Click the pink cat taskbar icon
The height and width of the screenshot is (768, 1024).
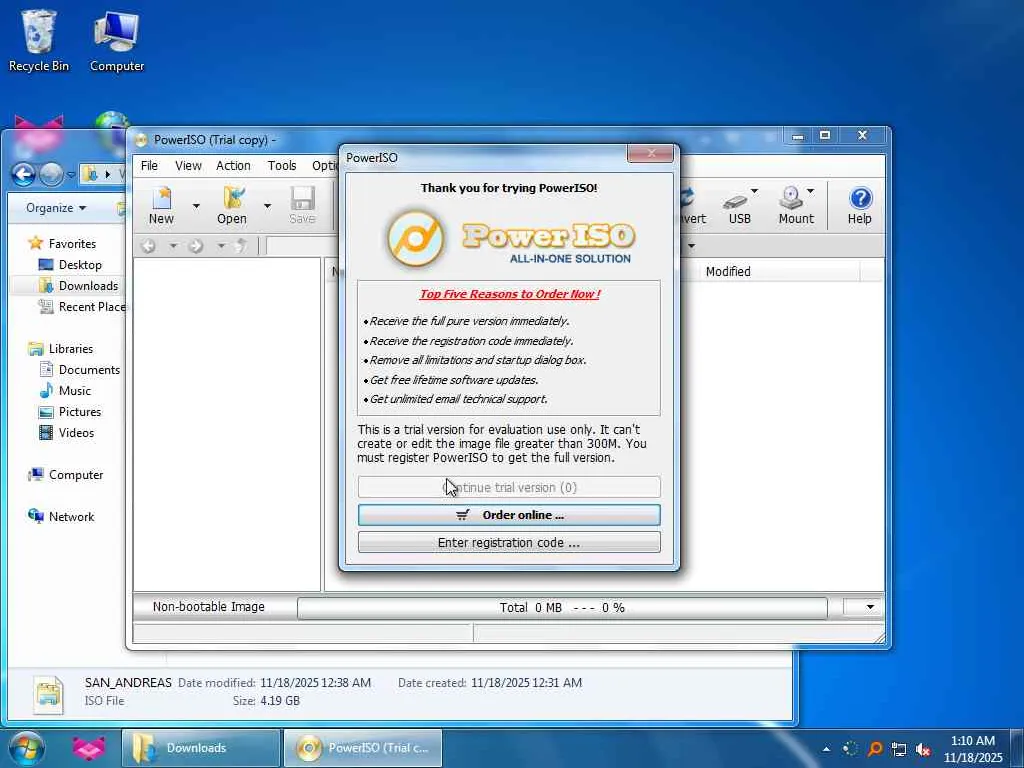point(89,748)
